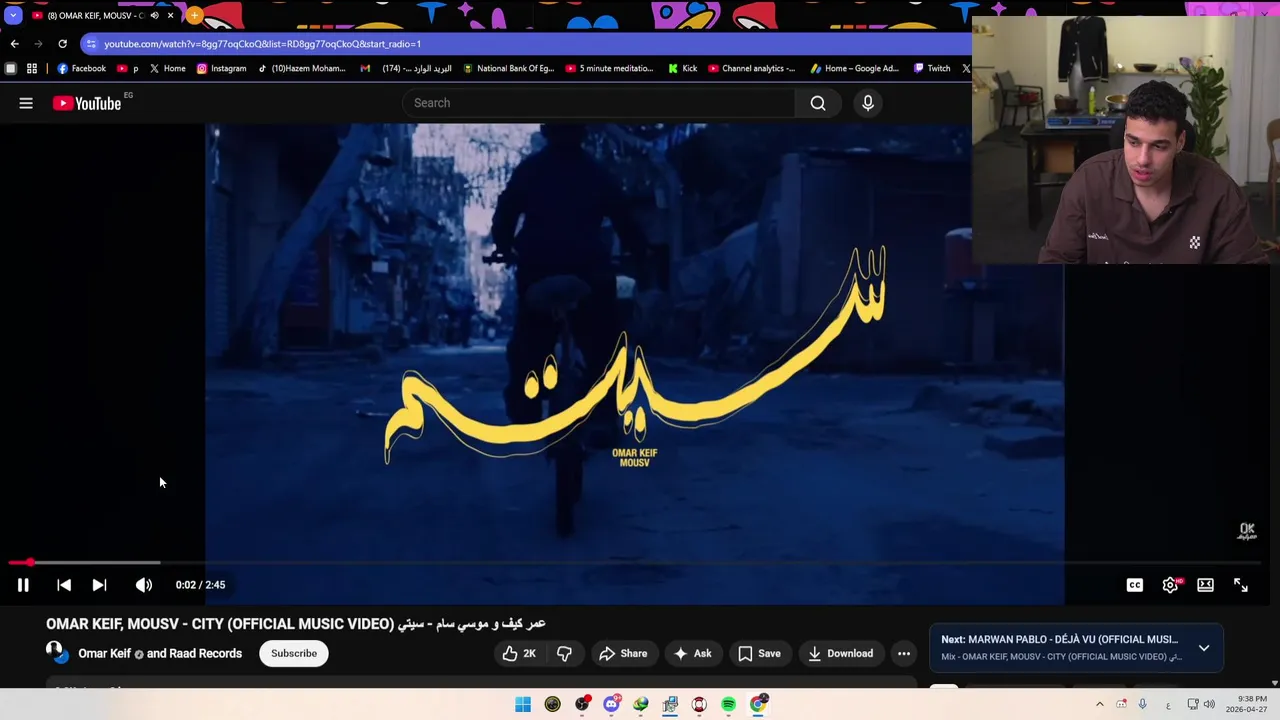
Task: Open tab search dropdown
Action: (13, 15)
